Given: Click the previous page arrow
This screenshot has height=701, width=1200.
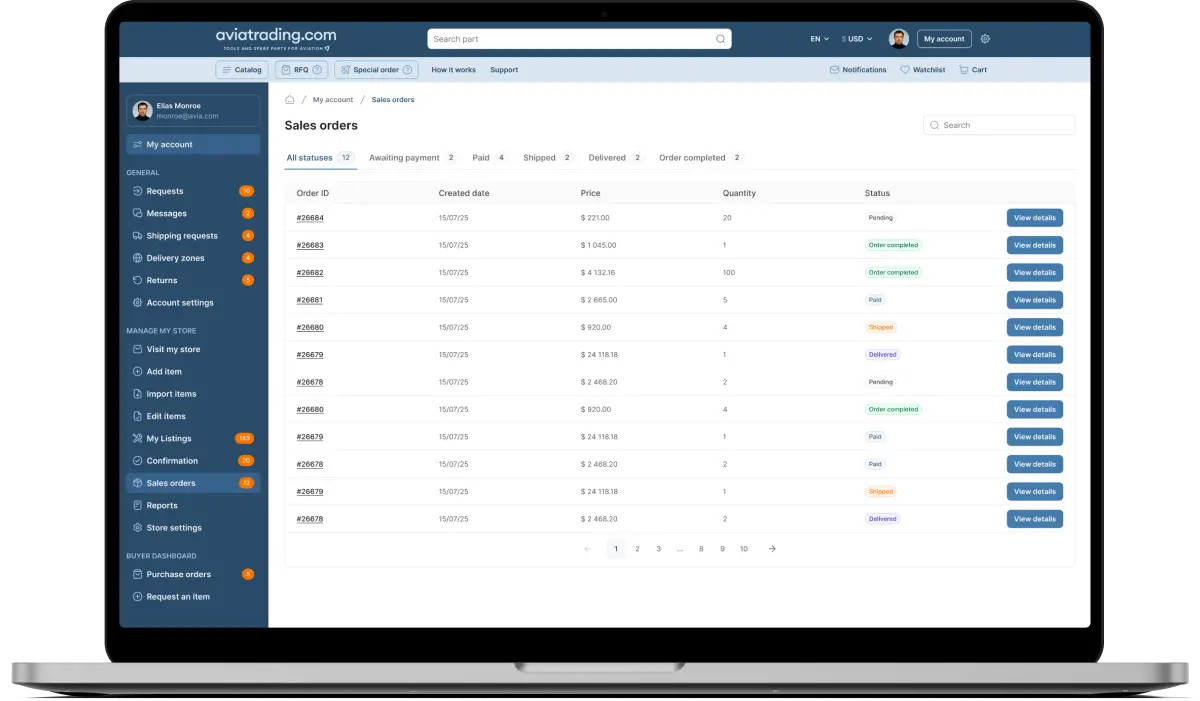Looking at the screenshot, I should pyautogui.click(x=587, y=549).
